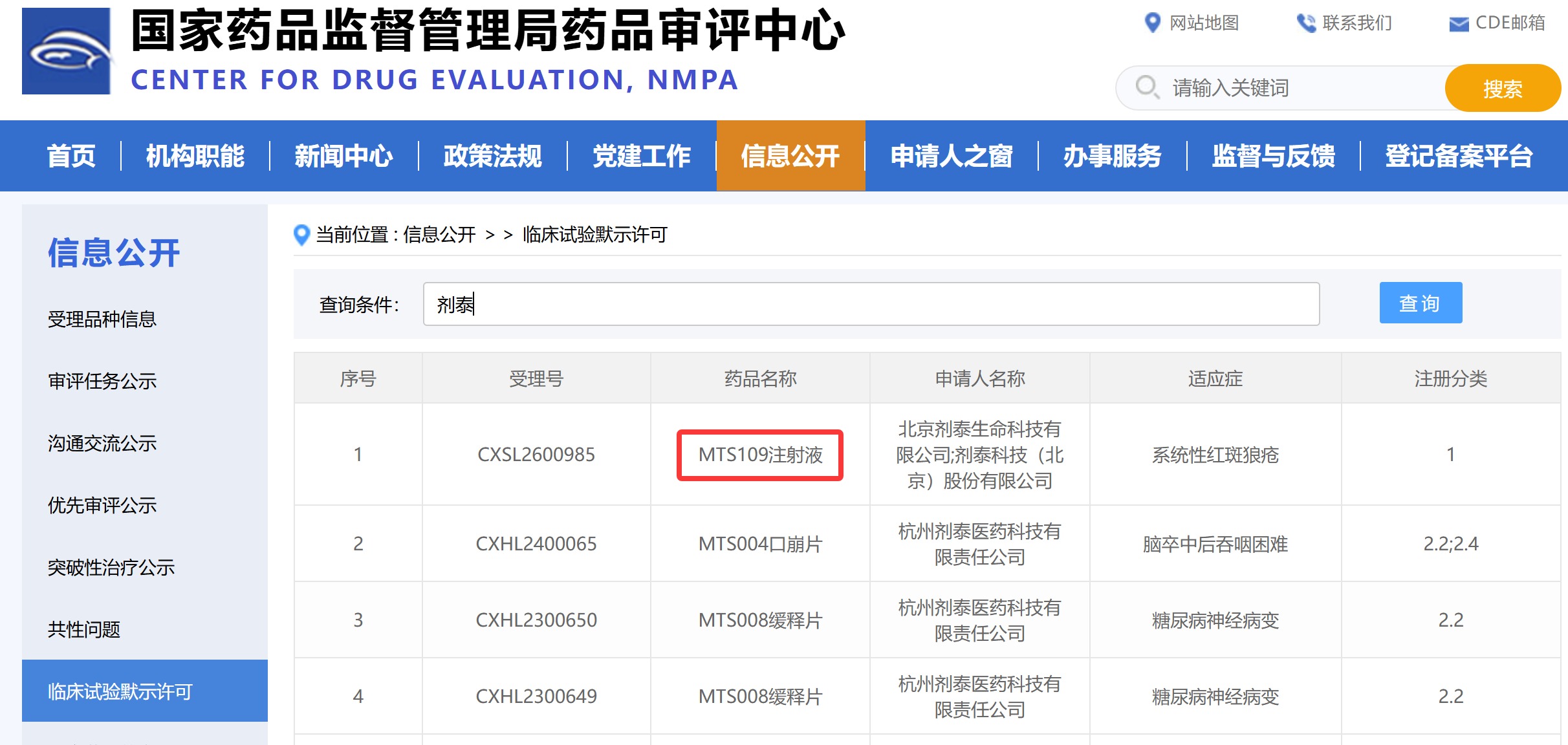Click the drug name MTS004口崩片
This screenshot has width=1568, height=745.
pyautogui.click(x=760, y=545)
